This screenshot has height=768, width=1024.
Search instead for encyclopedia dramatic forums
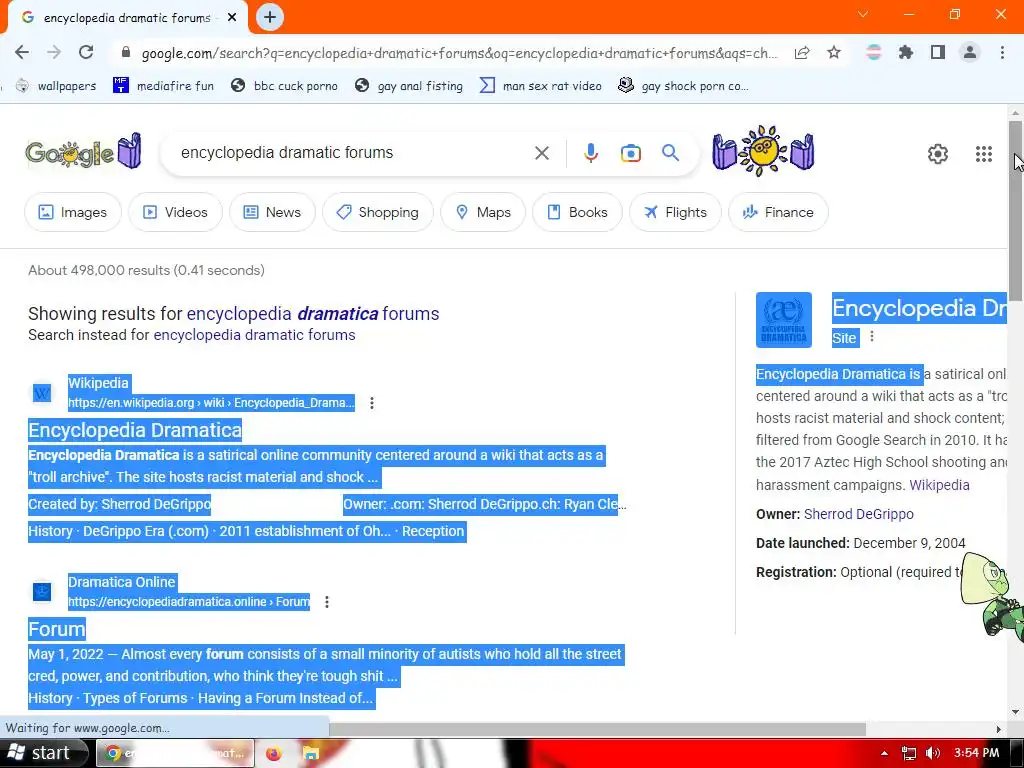(254, 335)
